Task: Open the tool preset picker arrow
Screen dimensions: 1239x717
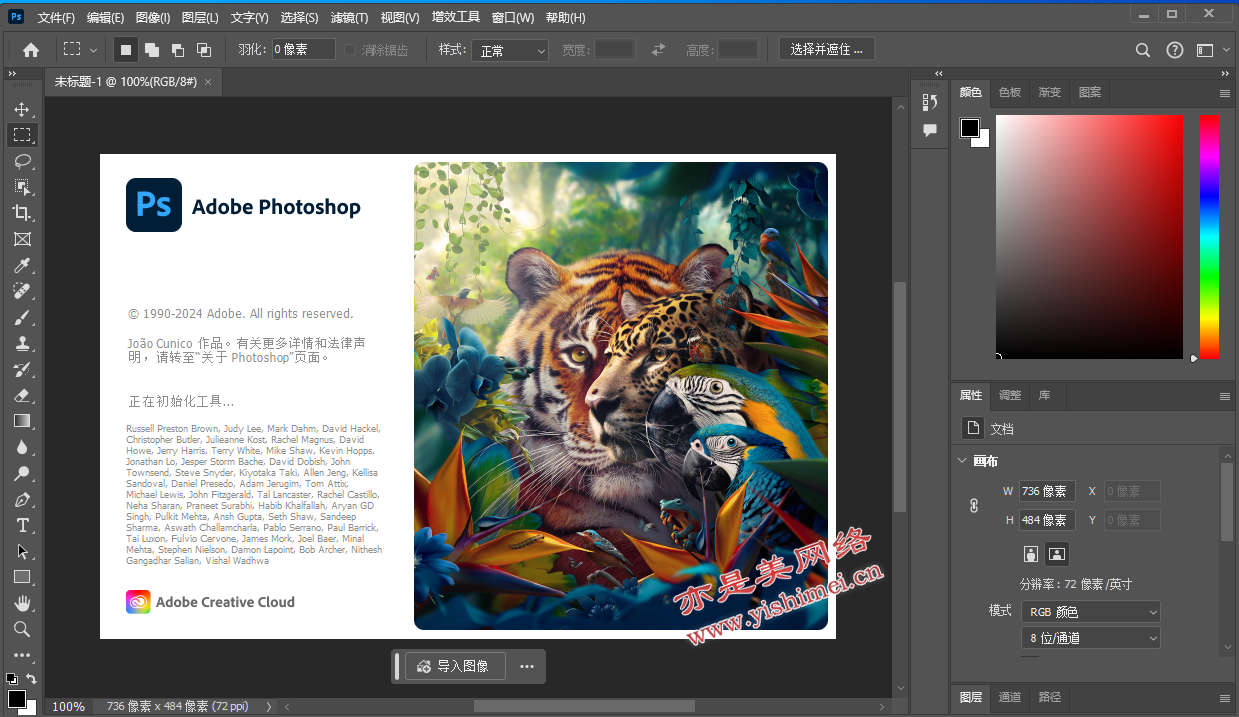Action: pos(94,50)
